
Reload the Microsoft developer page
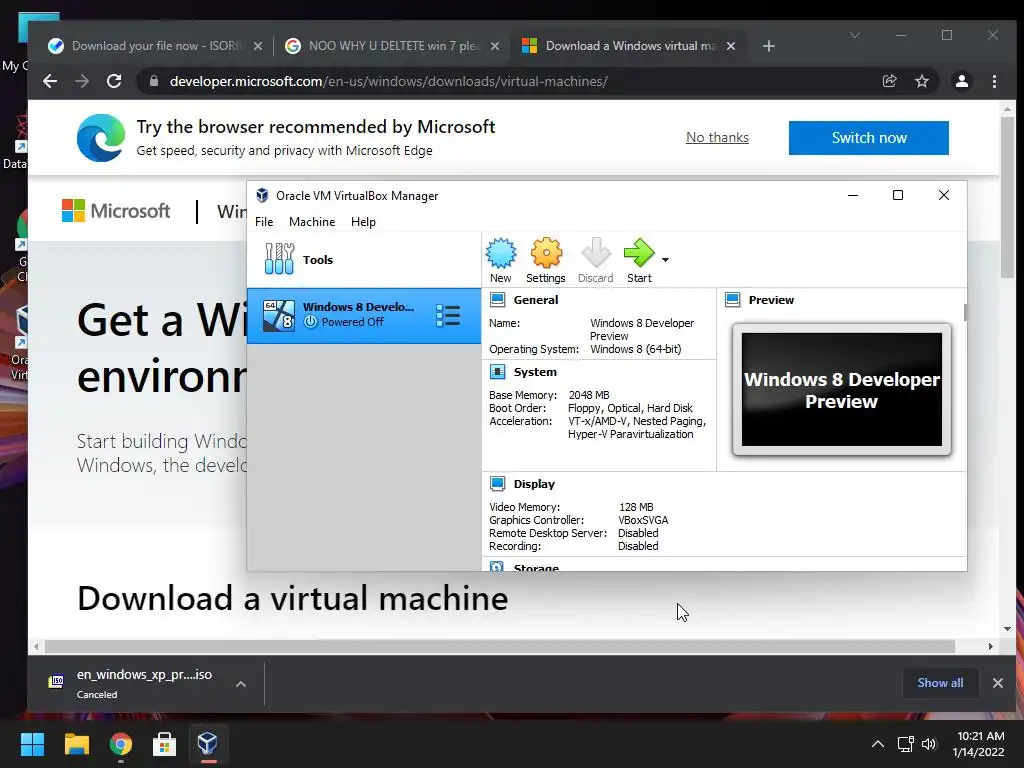pyautogui.click(x=114, y=81)
